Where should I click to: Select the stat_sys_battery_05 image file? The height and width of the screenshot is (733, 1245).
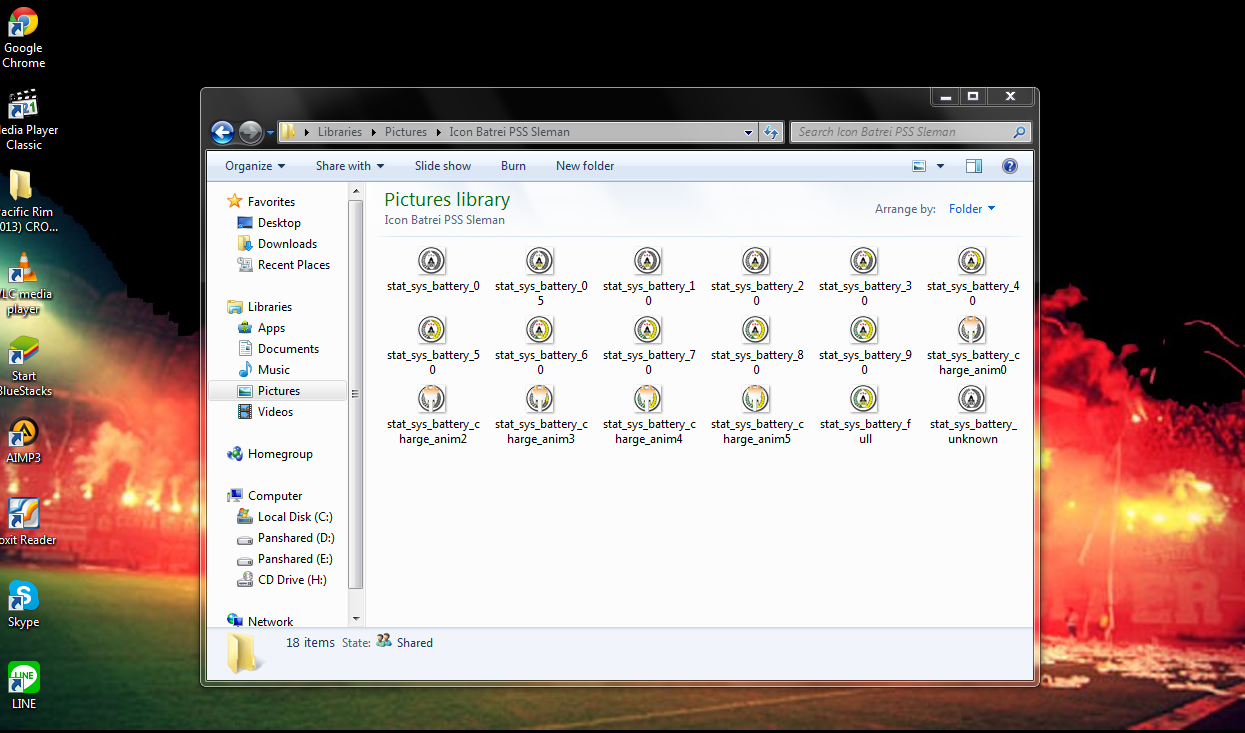(x=540, y=277)
